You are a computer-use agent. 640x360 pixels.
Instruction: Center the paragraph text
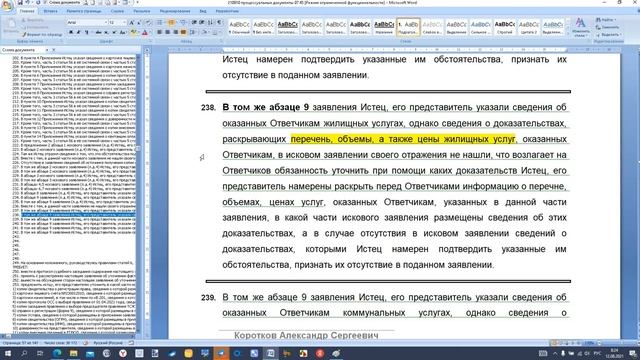[167, 32]
